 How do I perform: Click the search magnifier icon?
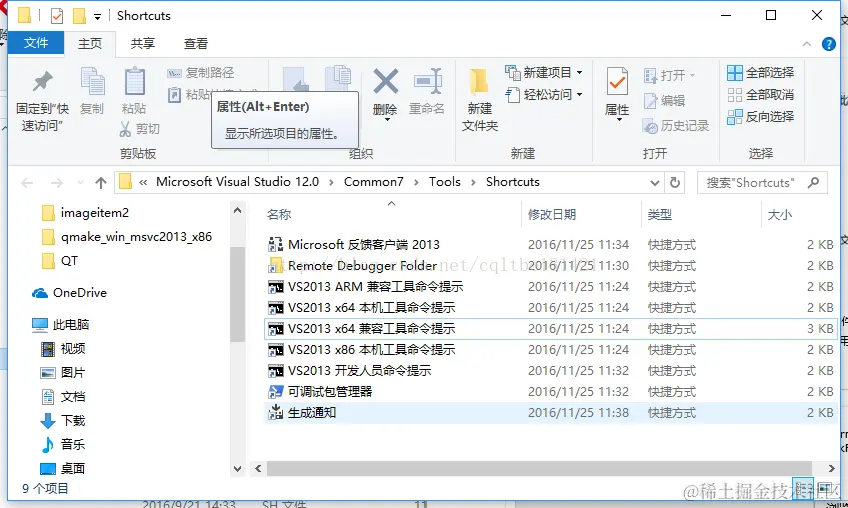(x=813, y=182)
